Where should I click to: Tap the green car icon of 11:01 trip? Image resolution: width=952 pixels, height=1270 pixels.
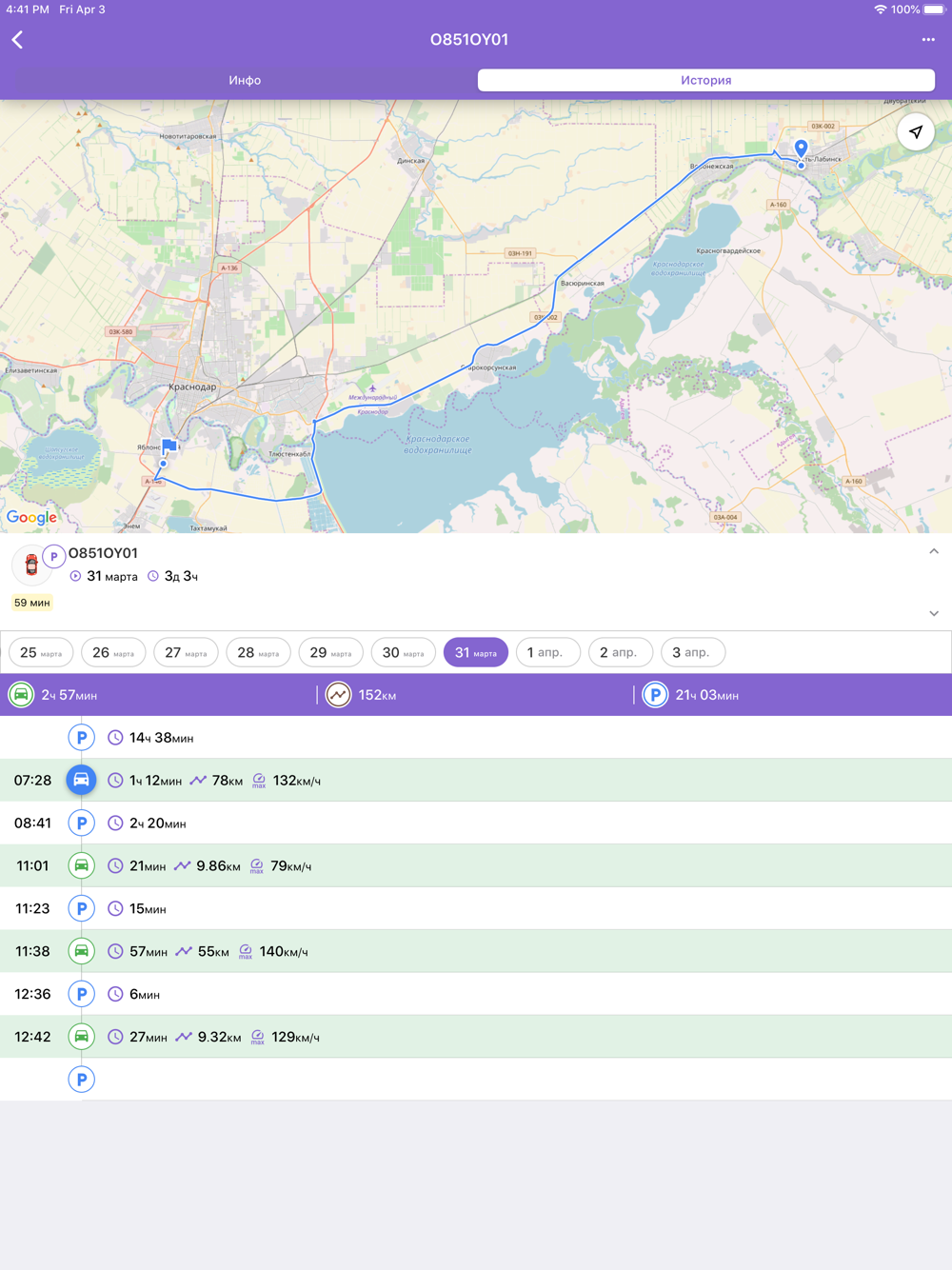pyautogui.click(x=81, y=865)
